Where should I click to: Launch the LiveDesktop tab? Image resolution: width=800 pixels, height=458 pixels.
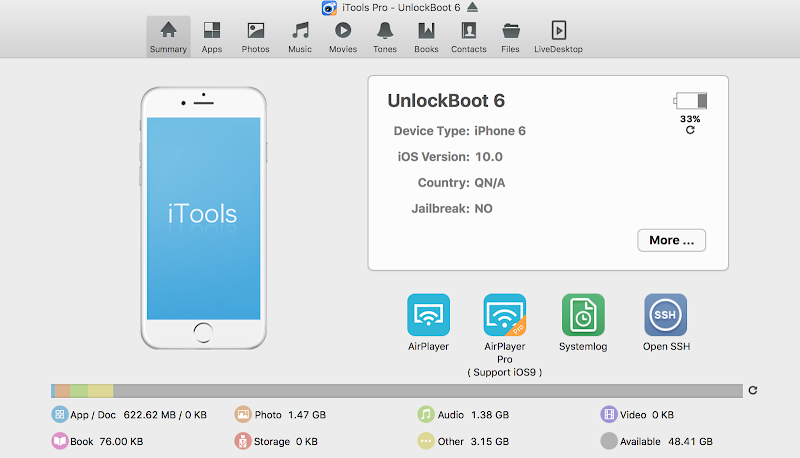(558, 37)
